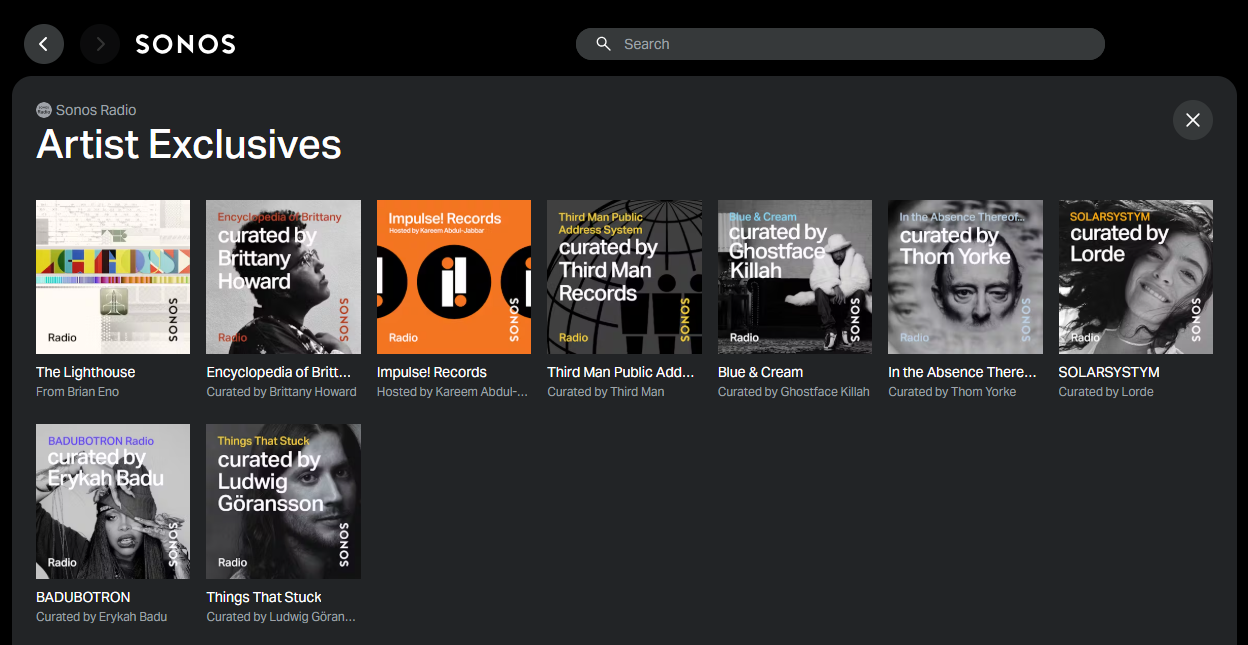Open the Sonos Radio source label

tap(96, 110)
